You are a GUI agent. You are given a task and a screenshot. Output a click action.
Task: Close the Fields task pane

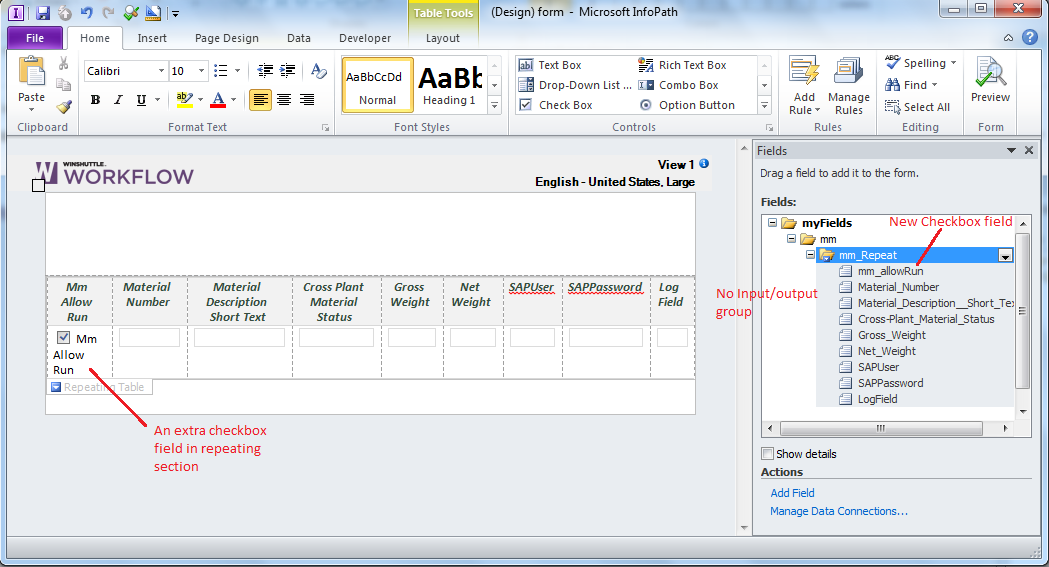[1029, 150]
